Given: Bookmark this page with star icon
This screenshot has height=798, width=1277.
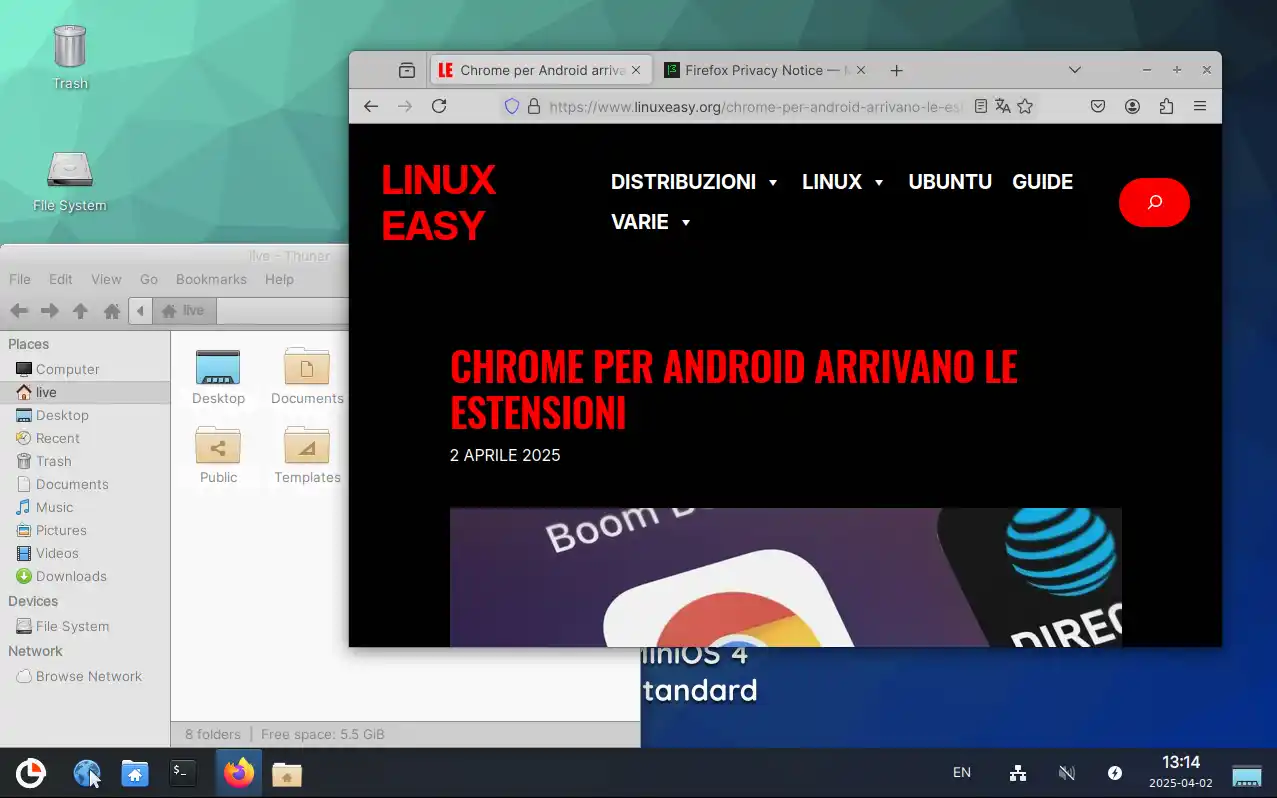Looking at the screenshot, I should (1025, 106).
